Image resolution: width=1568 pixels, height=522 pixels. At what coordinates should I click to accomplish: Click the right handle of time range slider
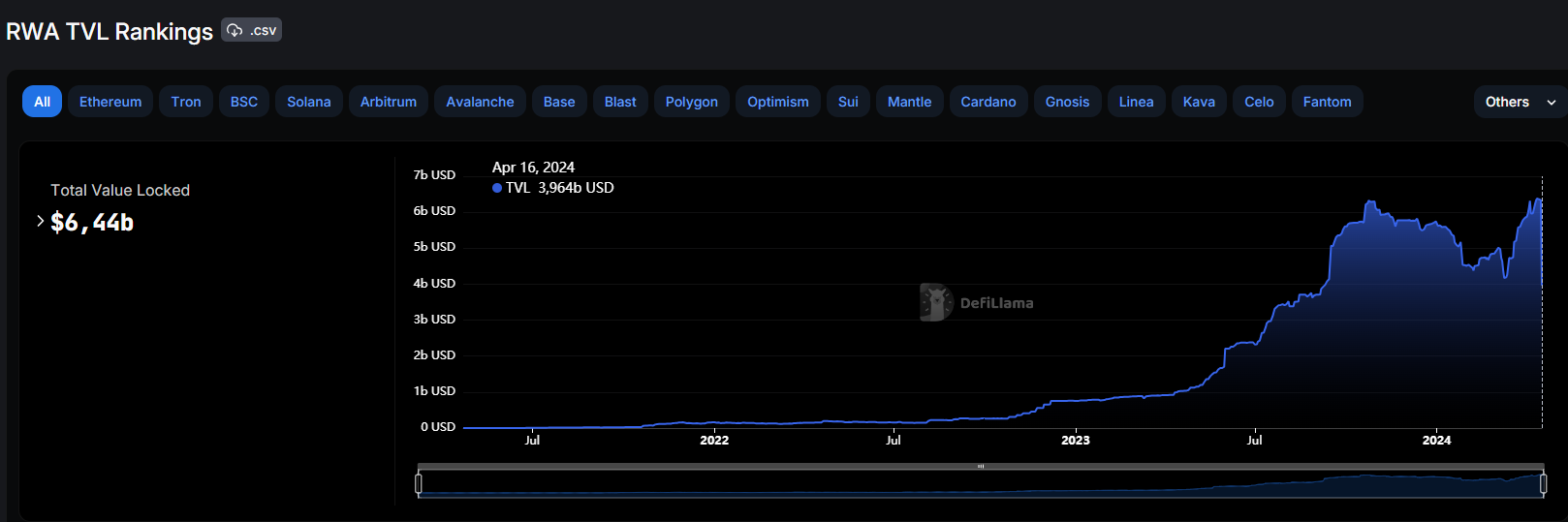(x=1543, y=483)
